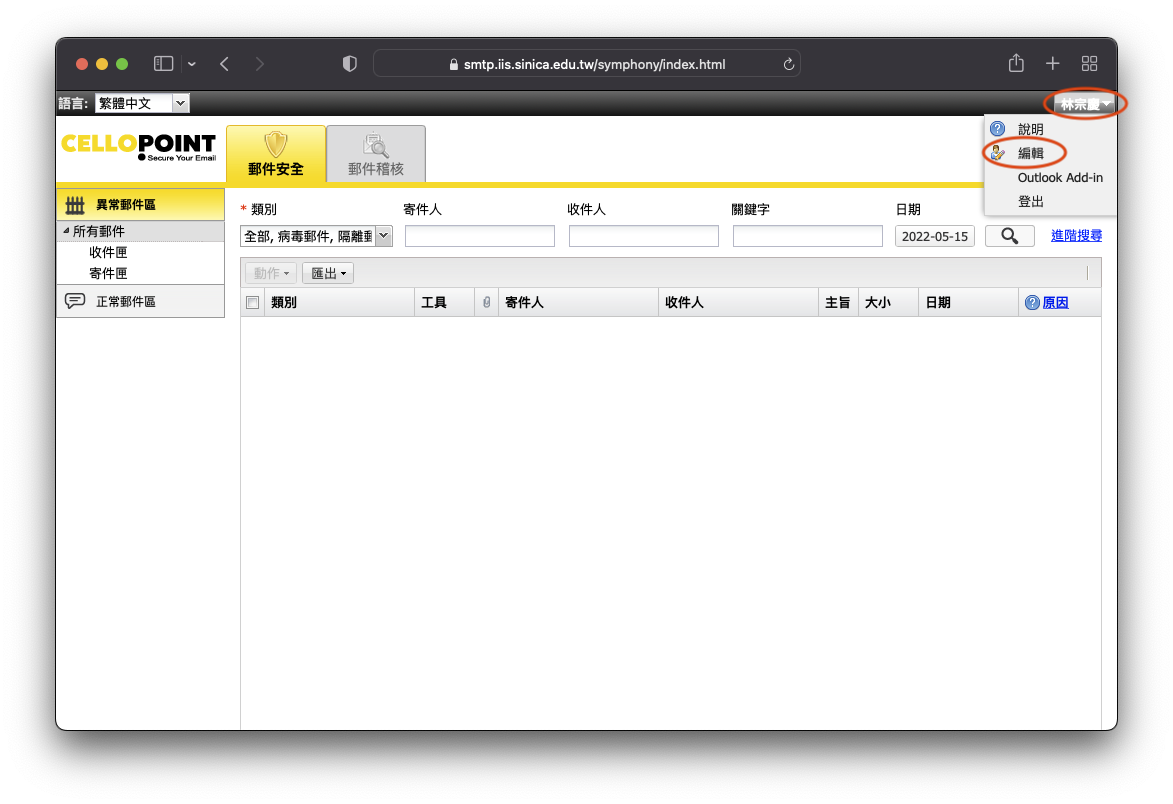Toggle the select-all checkbox in table header

click(253, 303)
